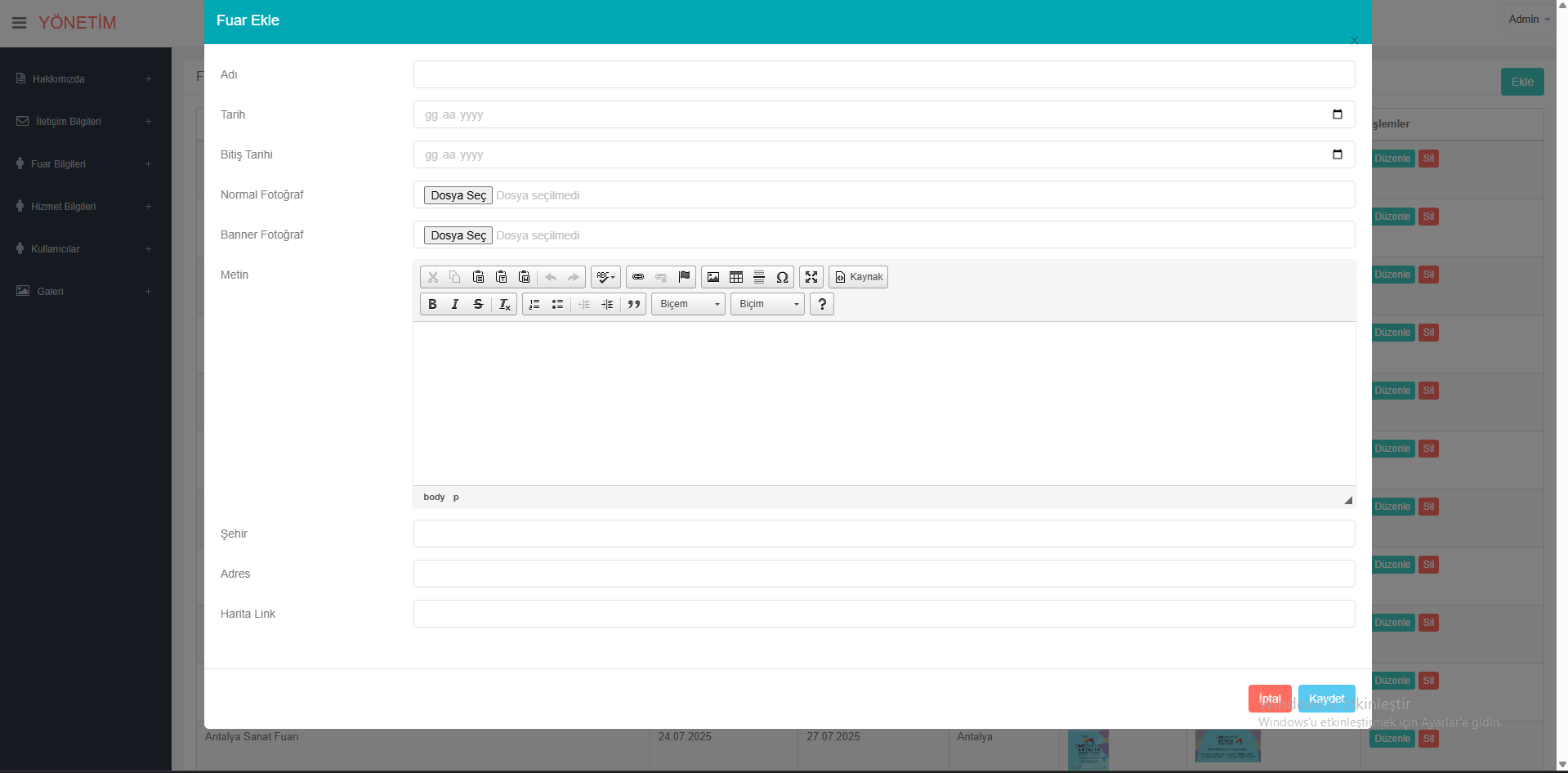Click the Adı input field
Viewport: 1568px width, 773px height.
tap(883, 74)
